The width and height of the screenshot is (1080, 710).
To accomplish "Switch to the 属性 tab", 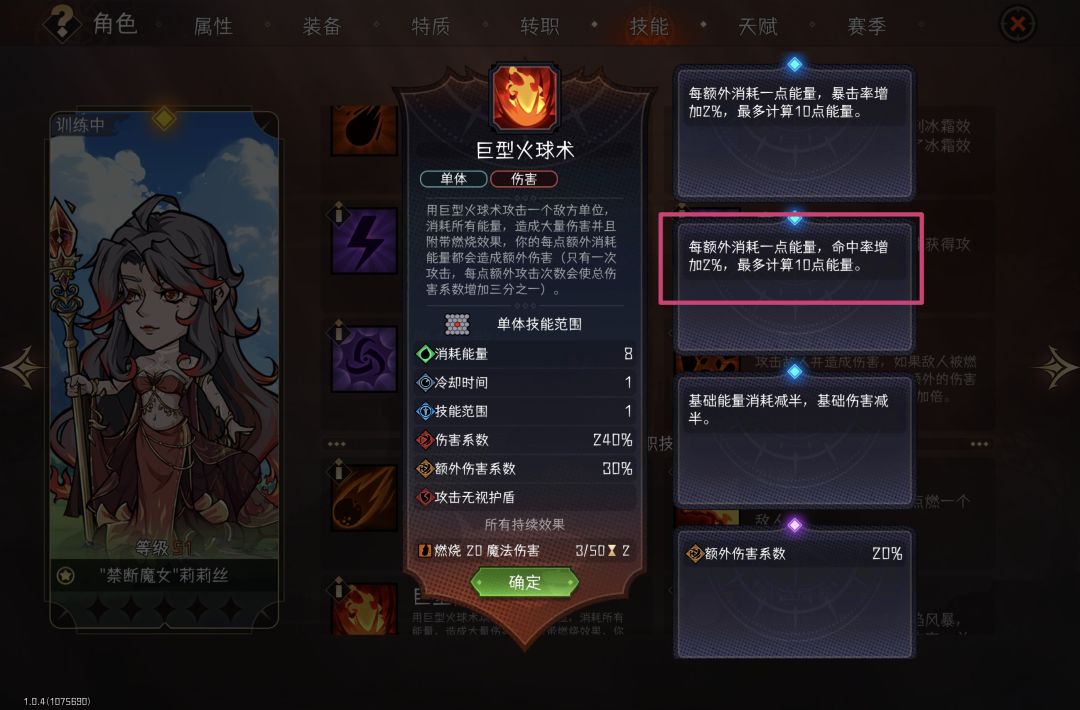I will [x=213, y=26].
